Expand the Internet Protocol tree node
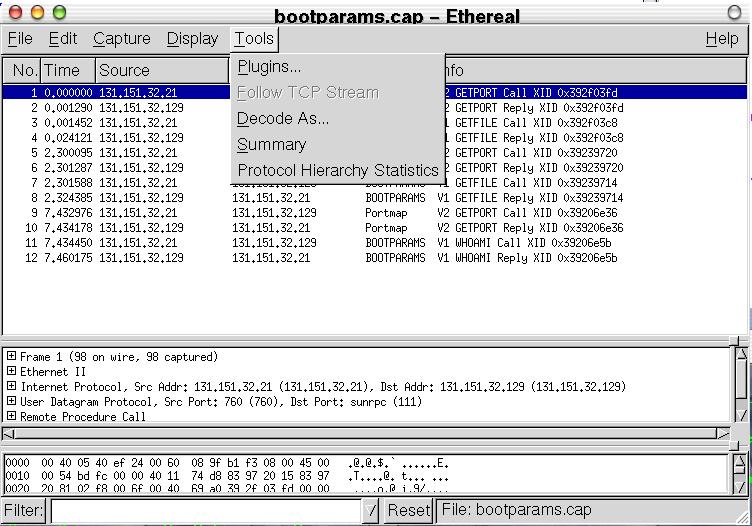 coord(11,386)
